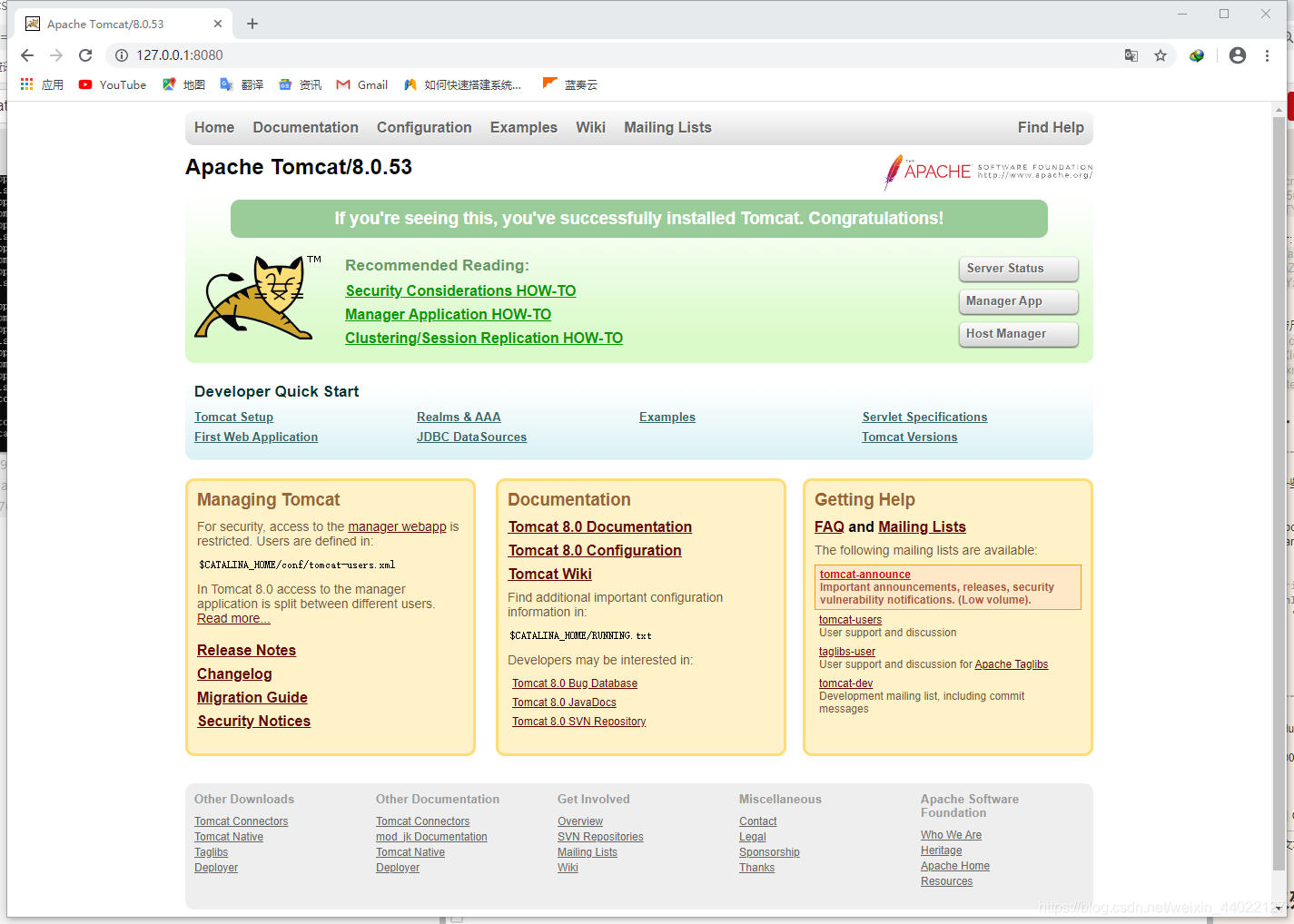Viewport: 1294px width, 924px height.
Task: Open the mod_jk Documentation footer link
Action: 431,837
